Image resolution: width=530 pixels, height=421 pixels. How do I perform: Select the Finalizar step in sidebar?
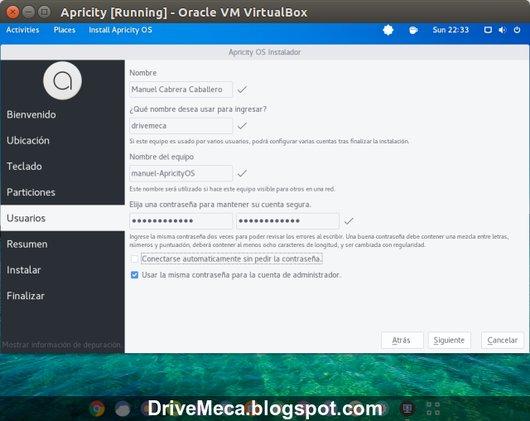(63, 296)
